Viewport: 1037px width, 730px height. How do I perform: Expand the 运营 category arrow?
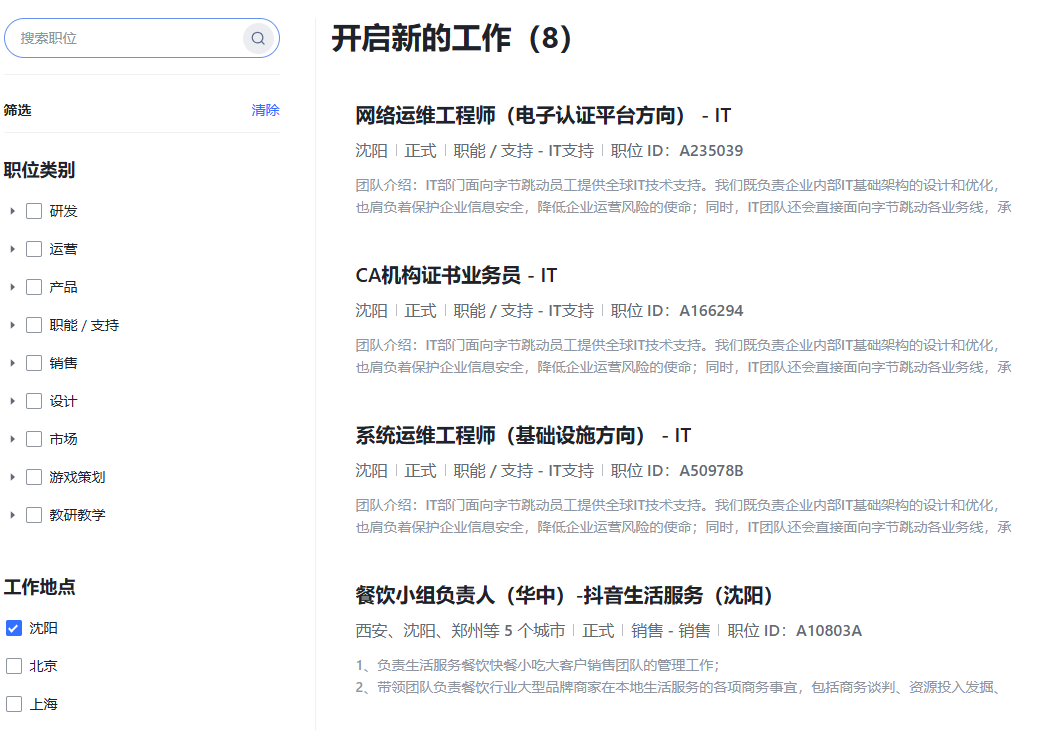tap(13, 249)
